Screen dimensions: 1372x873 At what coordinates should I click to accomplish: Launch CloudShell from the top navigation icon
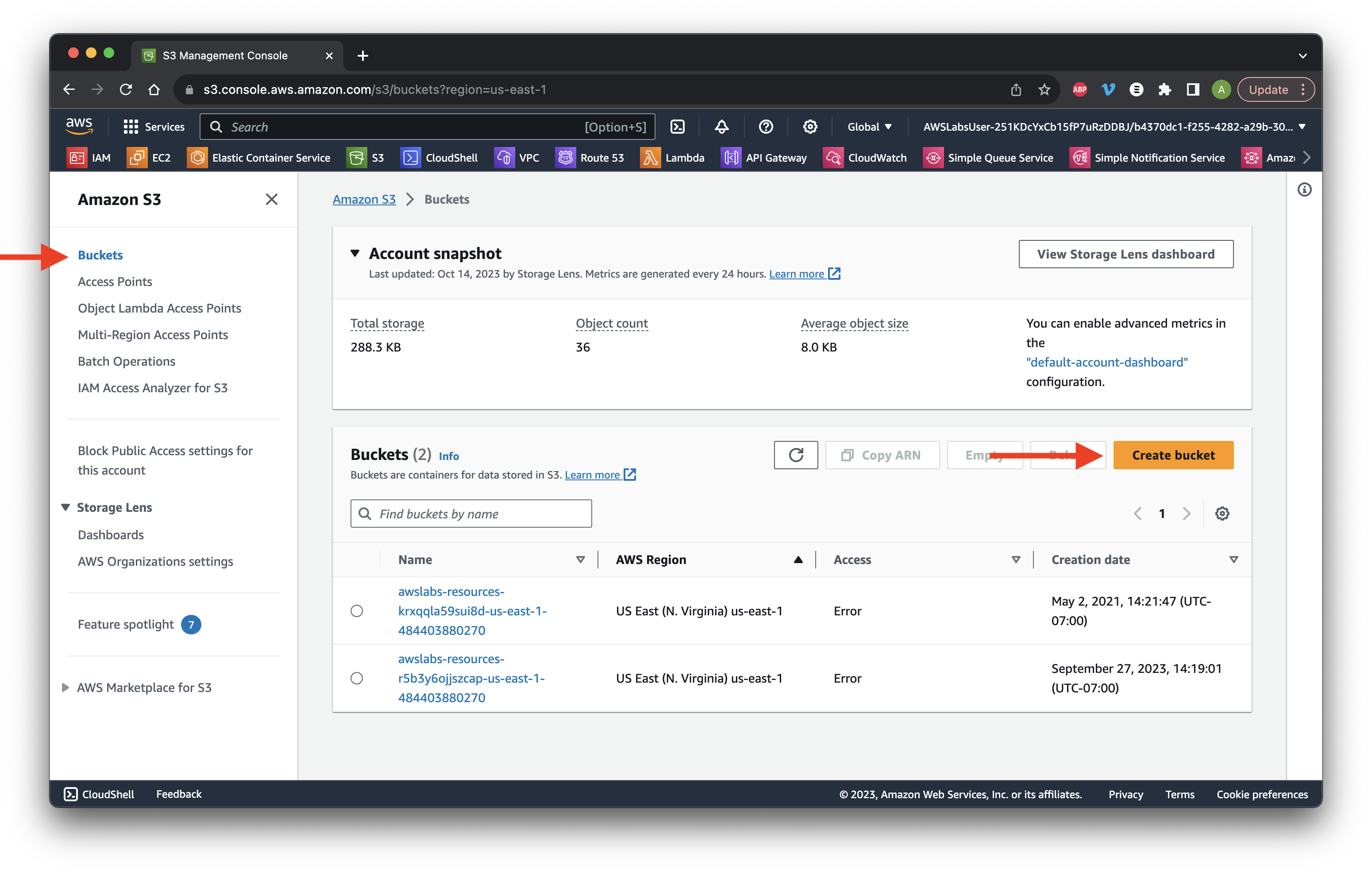coord(678,127)
